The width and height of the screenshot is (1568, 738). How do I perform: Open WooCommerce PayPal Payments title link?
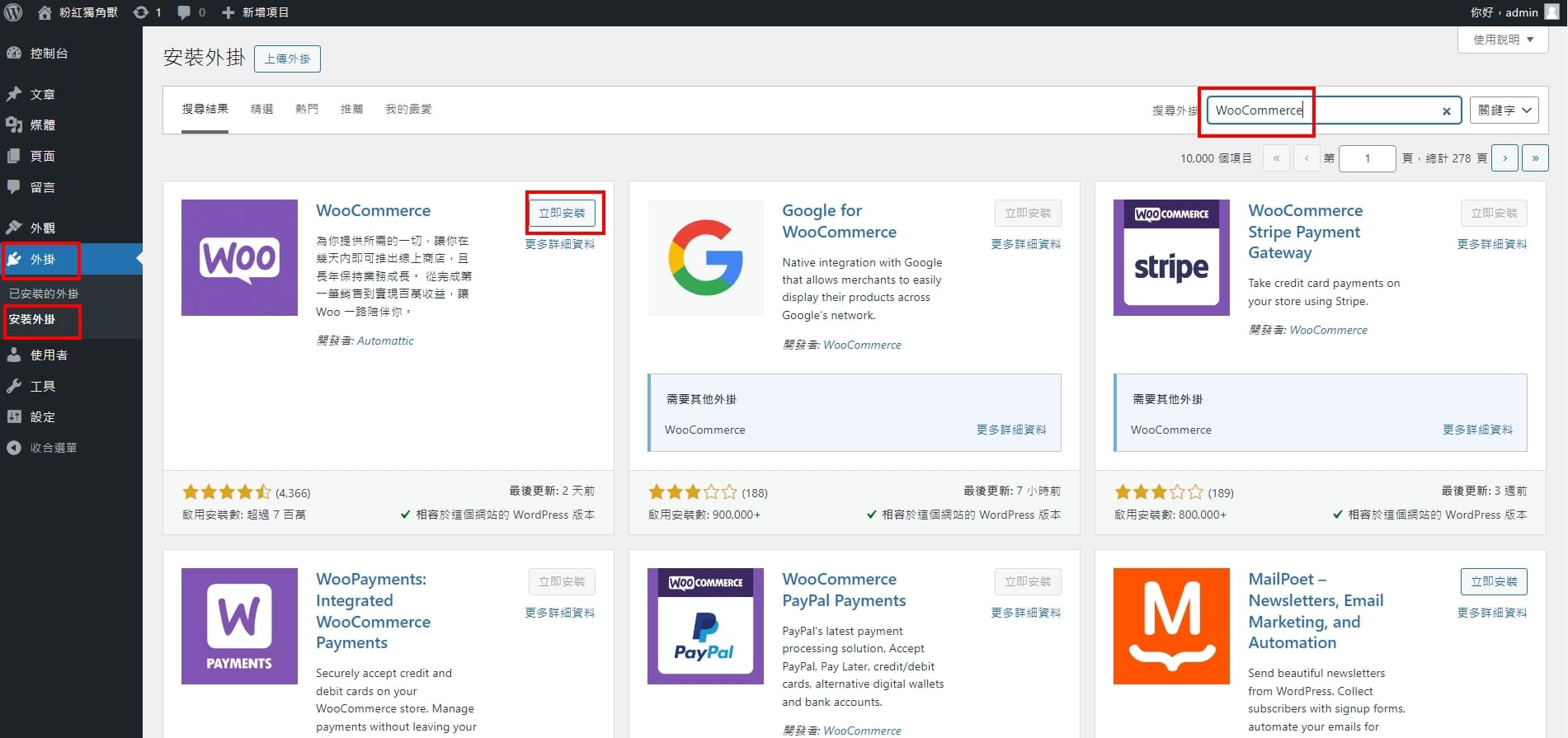[x=844, y=590]
